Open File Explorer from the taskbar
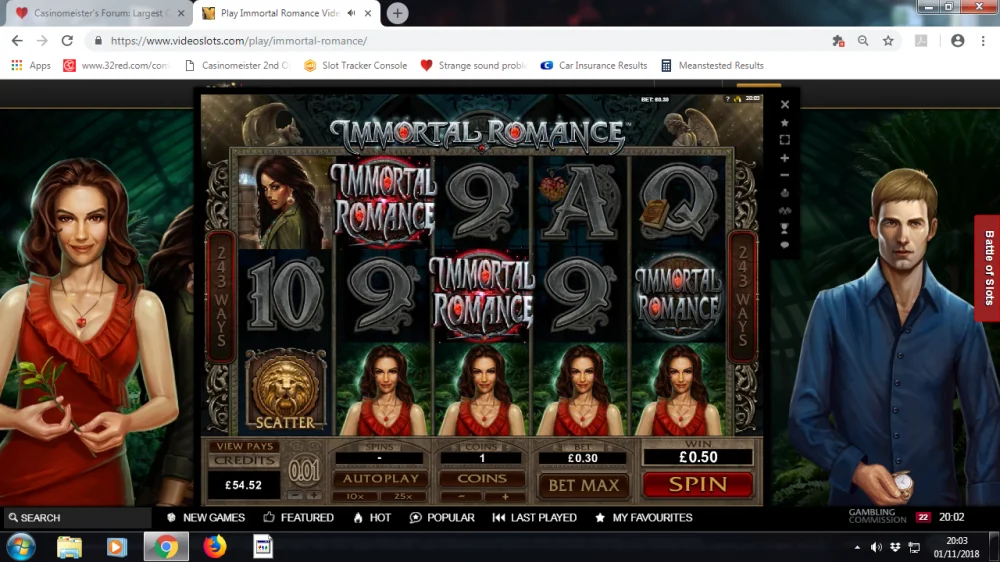Viewport: 1000px width, 562px height. pos(70,547)
